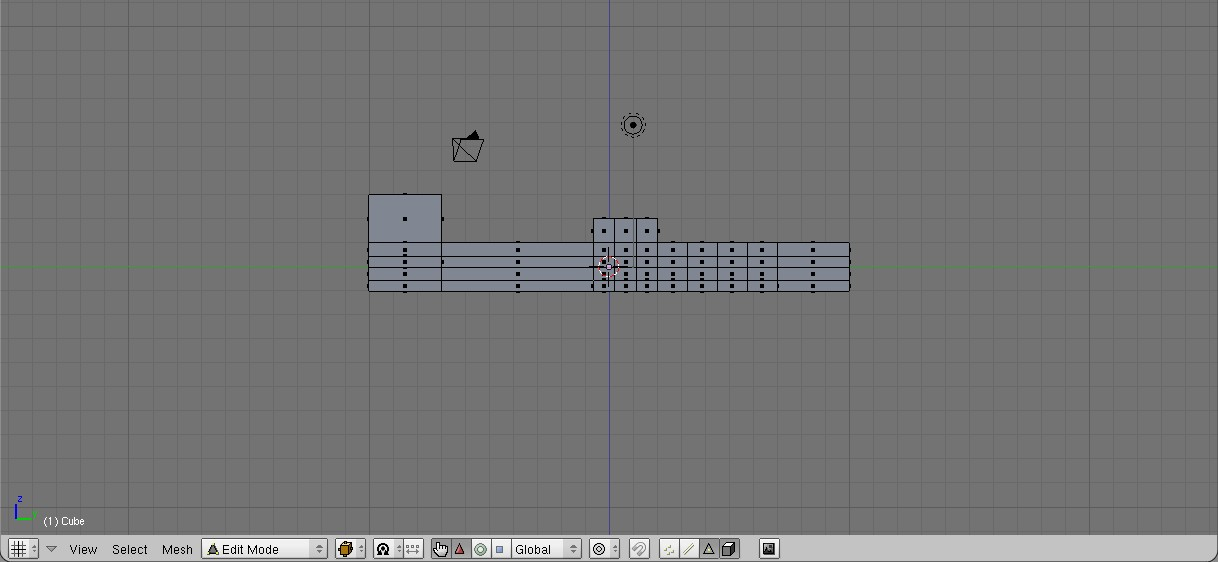The height and width of the screenshot is (562, 1218).
Task: Switch to vertex select mode
Action: (668, 549)
